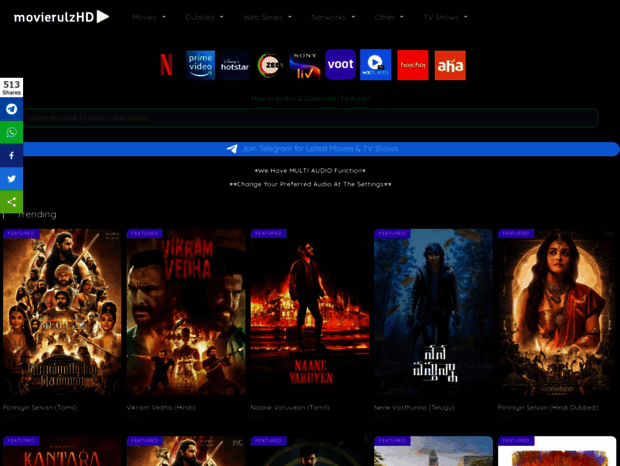This screenshot has width=620, height=466.
Task: Open Ponniyin Selvan (Tamil) poster
Action: (x=62, y=312)
